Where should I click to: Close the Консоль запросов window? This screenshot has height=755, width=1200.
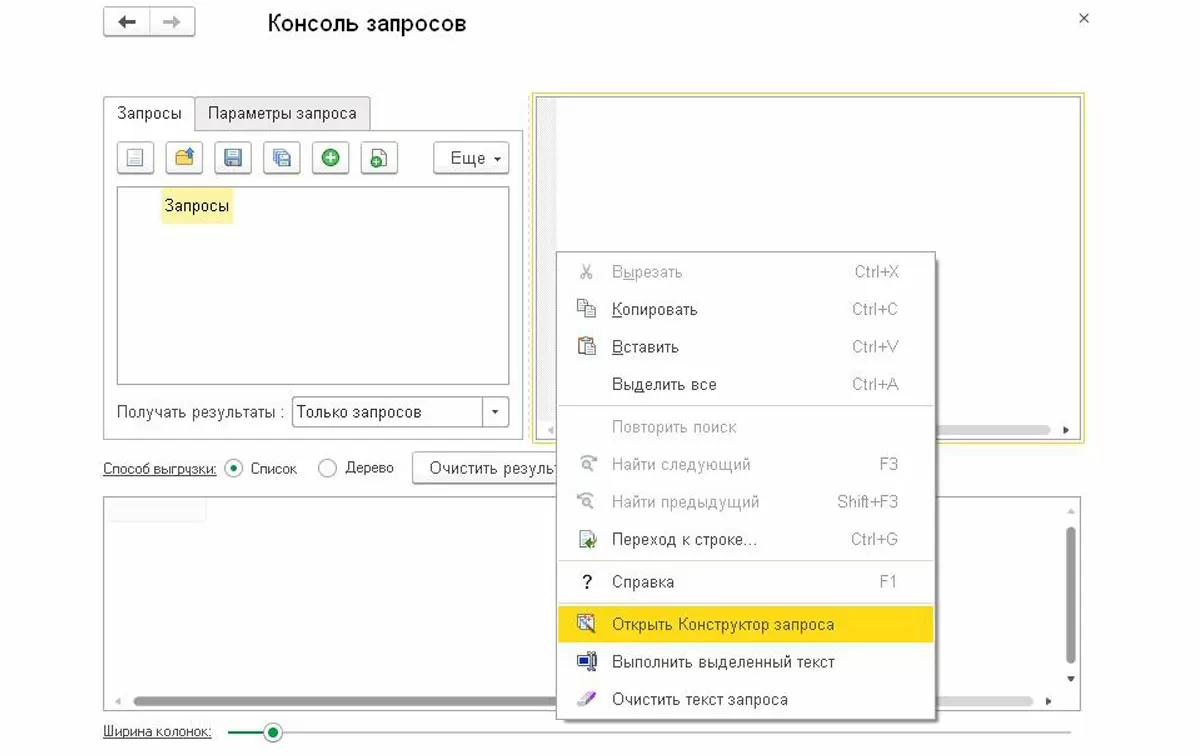pyautogui.click(x=1084, y=18)
